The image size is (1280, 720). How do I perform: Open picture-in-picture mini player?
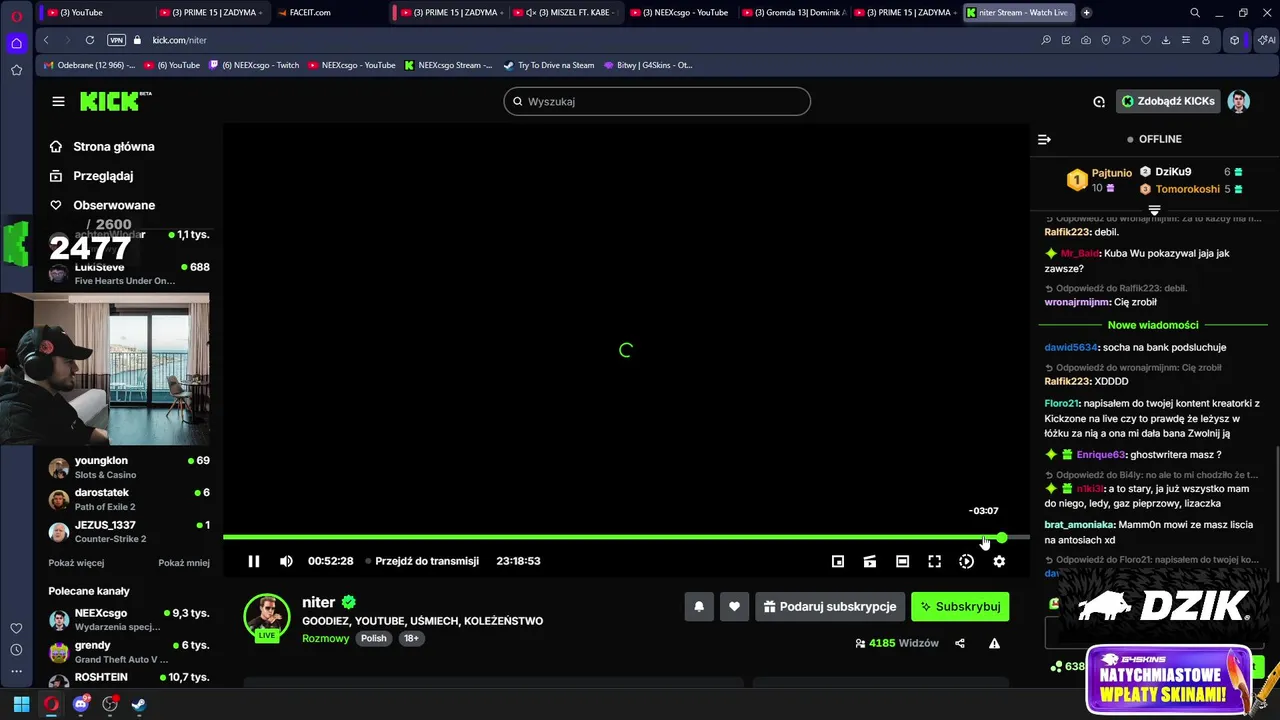tap(838, 561)
